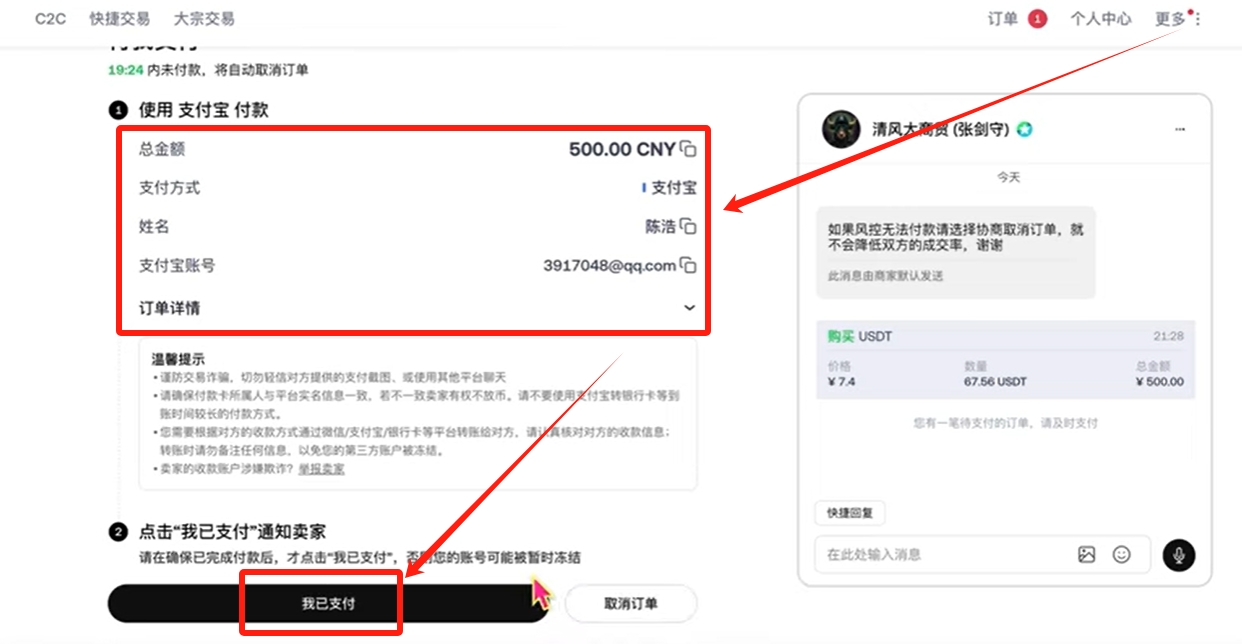This screenshot has width=1242, height=644.
Task: Open 个人中心 personal center
Action: pos(1101,19)
